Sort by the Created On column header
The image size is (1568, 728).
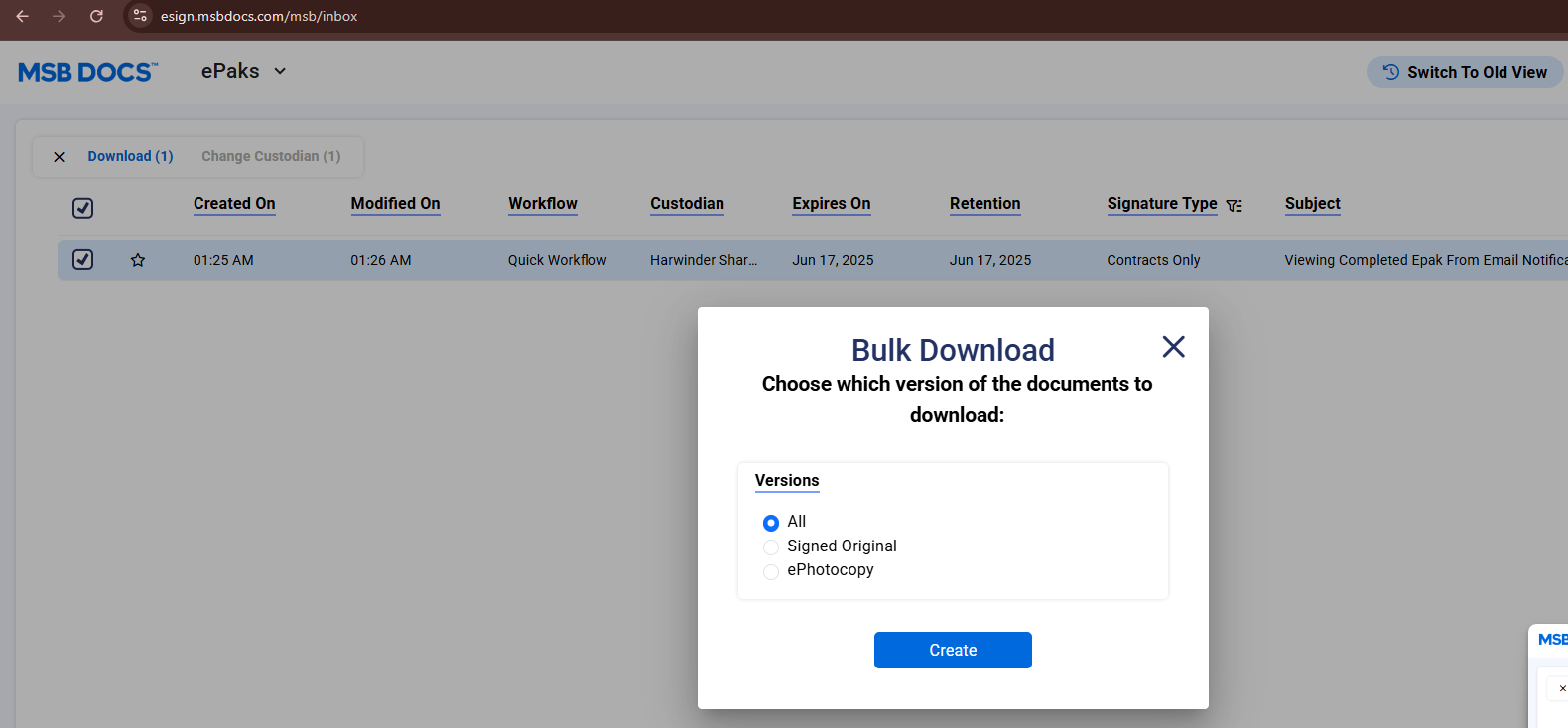tap(234, 203)
